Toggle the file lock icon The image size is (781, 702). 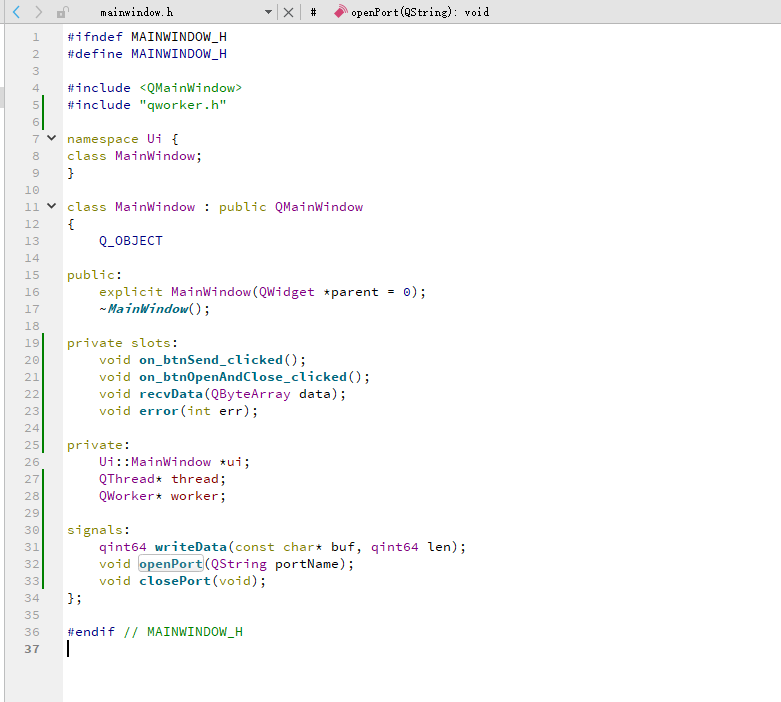(x=62, y=12)
